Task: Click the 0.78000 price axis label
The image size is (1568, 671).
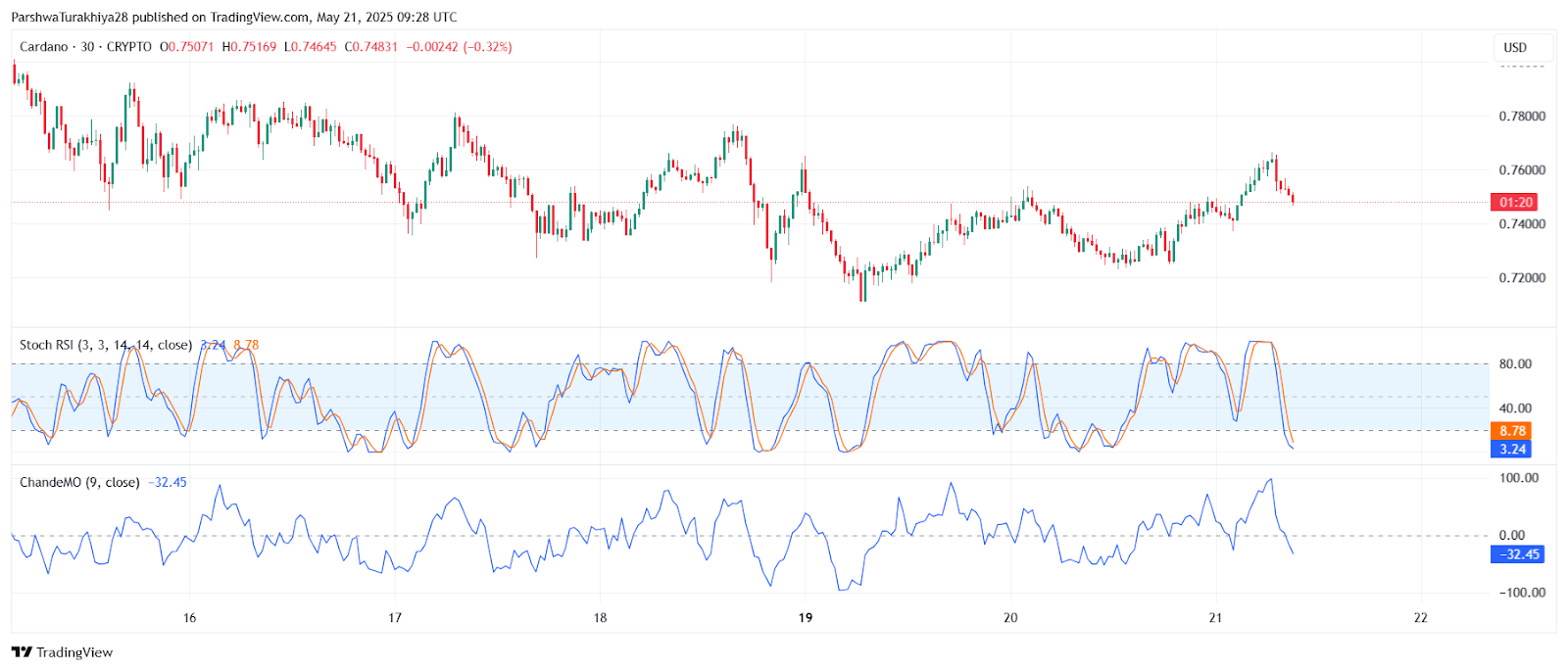Action: point(1522,117)
